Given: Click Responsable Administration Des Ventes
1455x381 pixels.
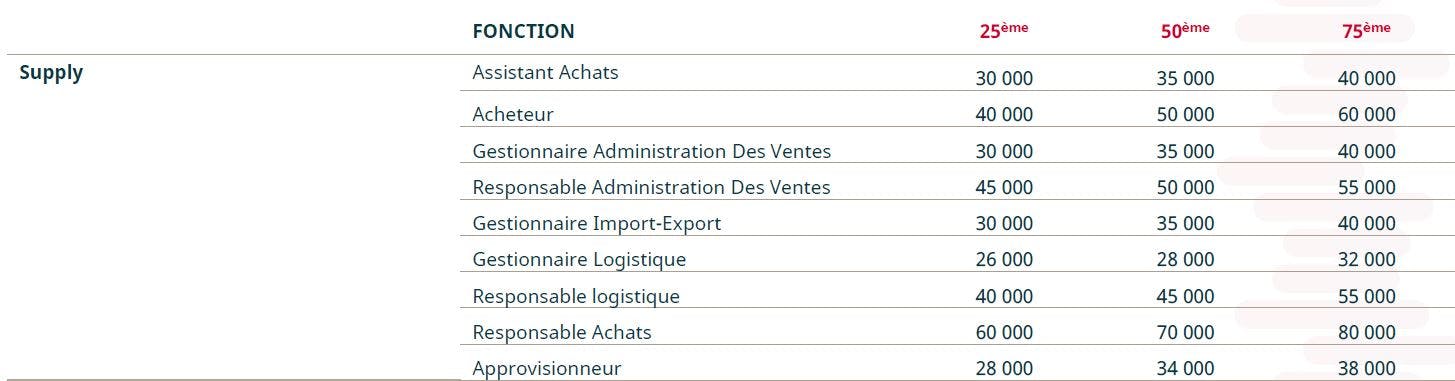Looking at the screenshot, I should (x=651, y=187).
